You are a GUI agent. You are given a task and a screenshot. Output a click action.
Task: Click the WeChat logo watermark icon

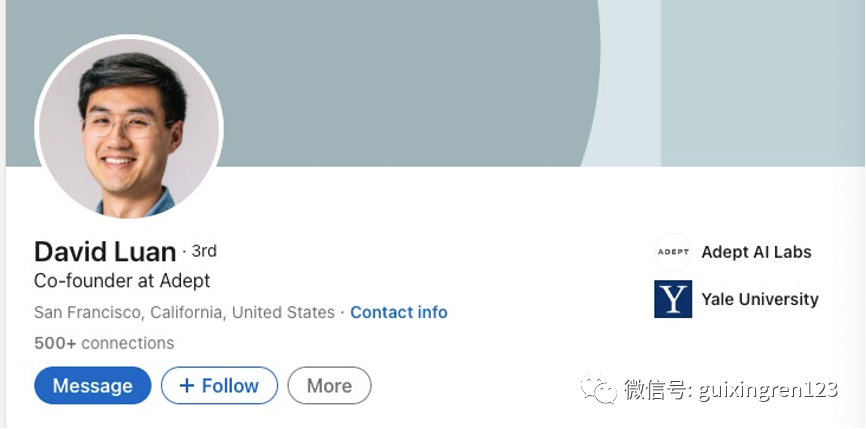[x=599, y=390]
